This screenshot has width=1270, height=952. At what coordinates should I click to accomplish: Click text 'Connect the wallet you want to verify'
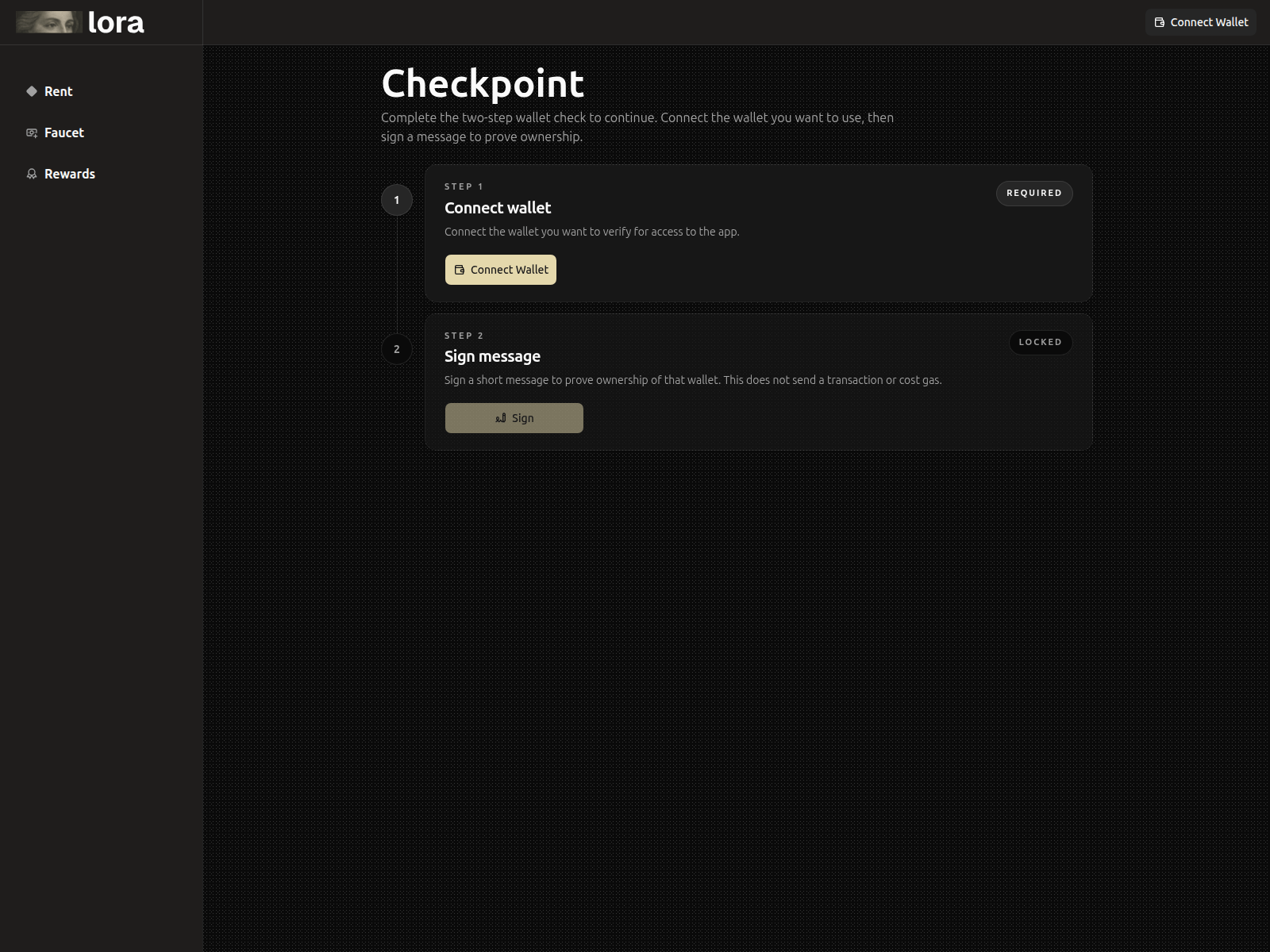538,232
